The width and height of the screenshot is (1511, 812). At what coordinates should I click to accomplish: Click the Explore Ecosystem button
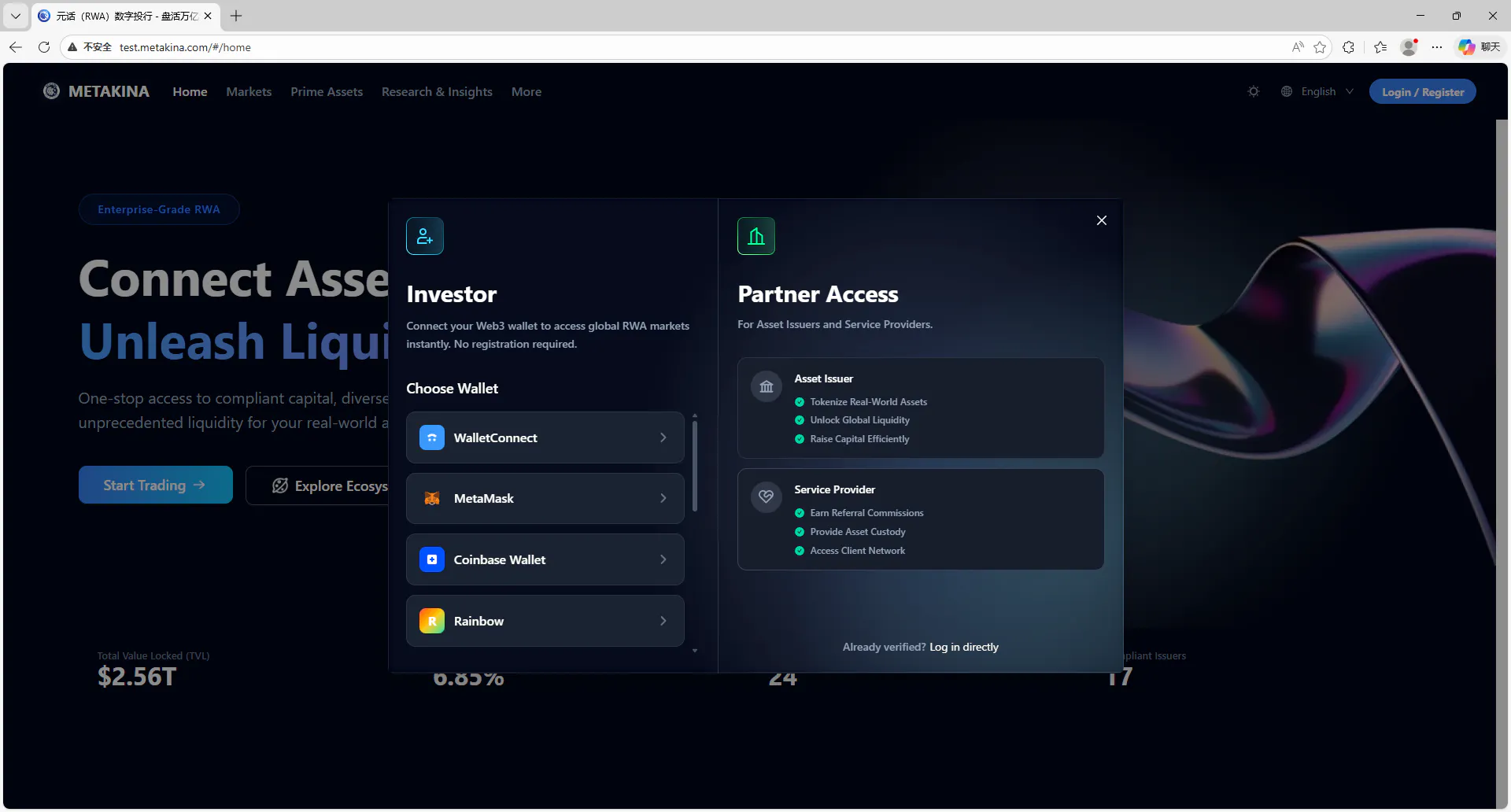tap(317, 485)
